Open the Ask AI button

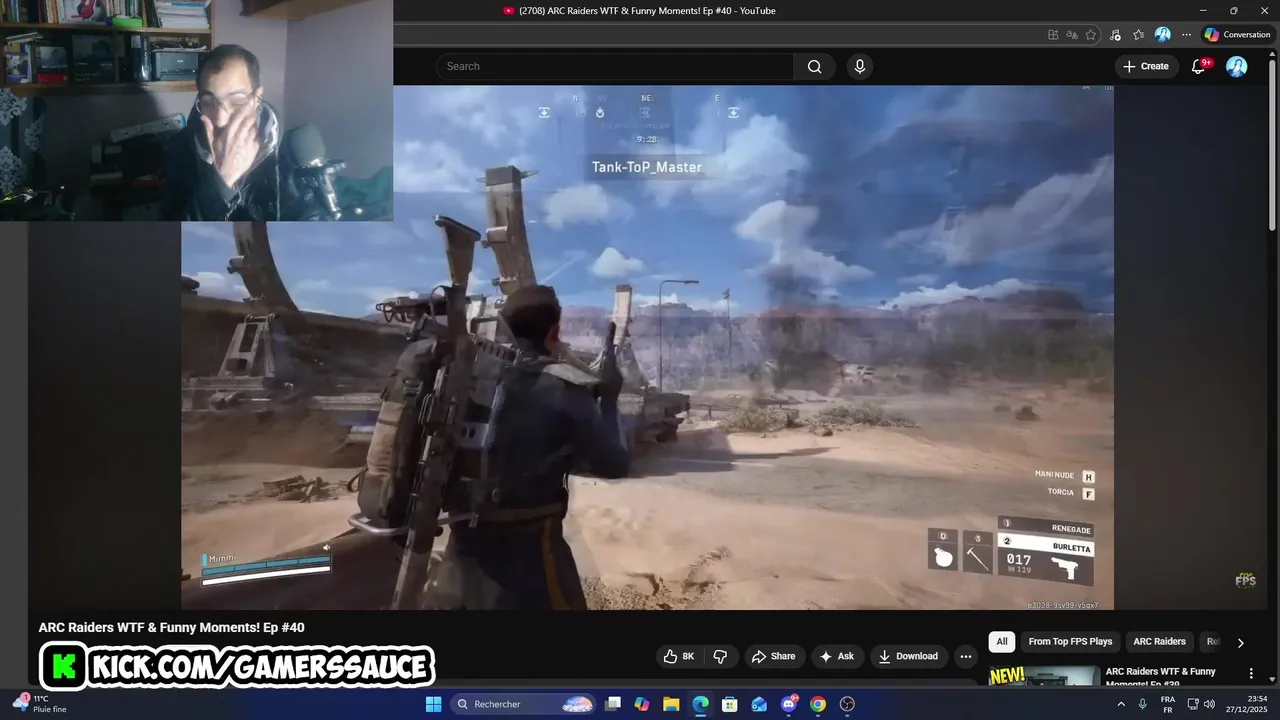tap(837, 656)
